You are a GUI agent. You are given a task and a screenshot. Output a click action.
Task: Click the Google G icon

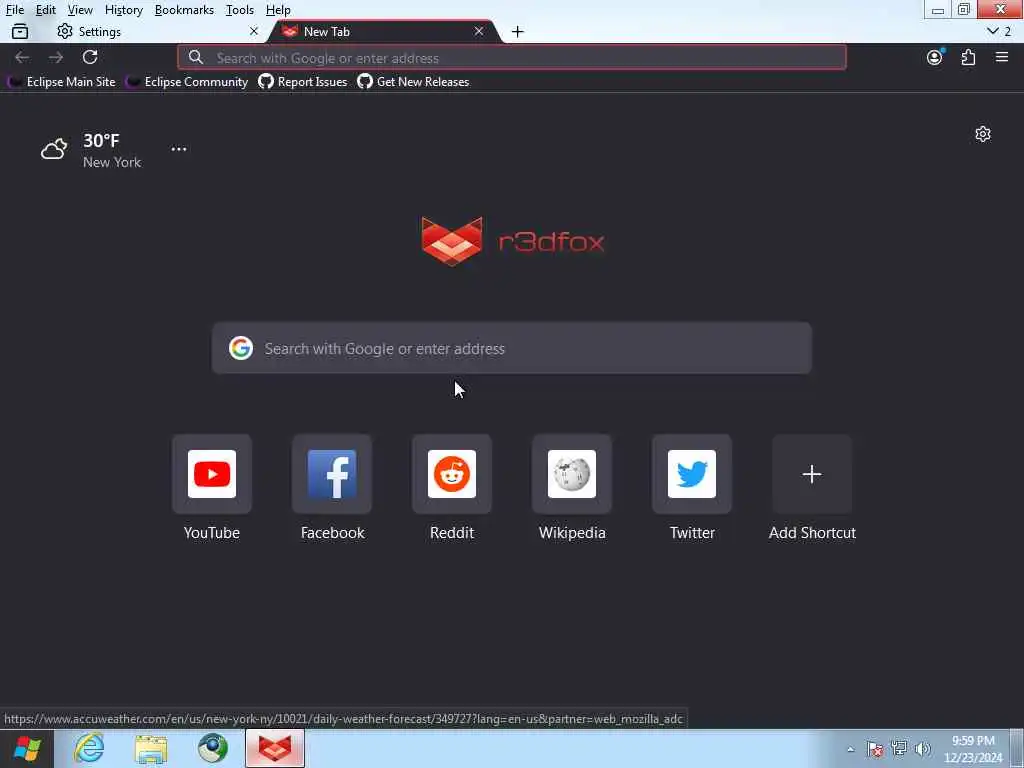(241, 348)
